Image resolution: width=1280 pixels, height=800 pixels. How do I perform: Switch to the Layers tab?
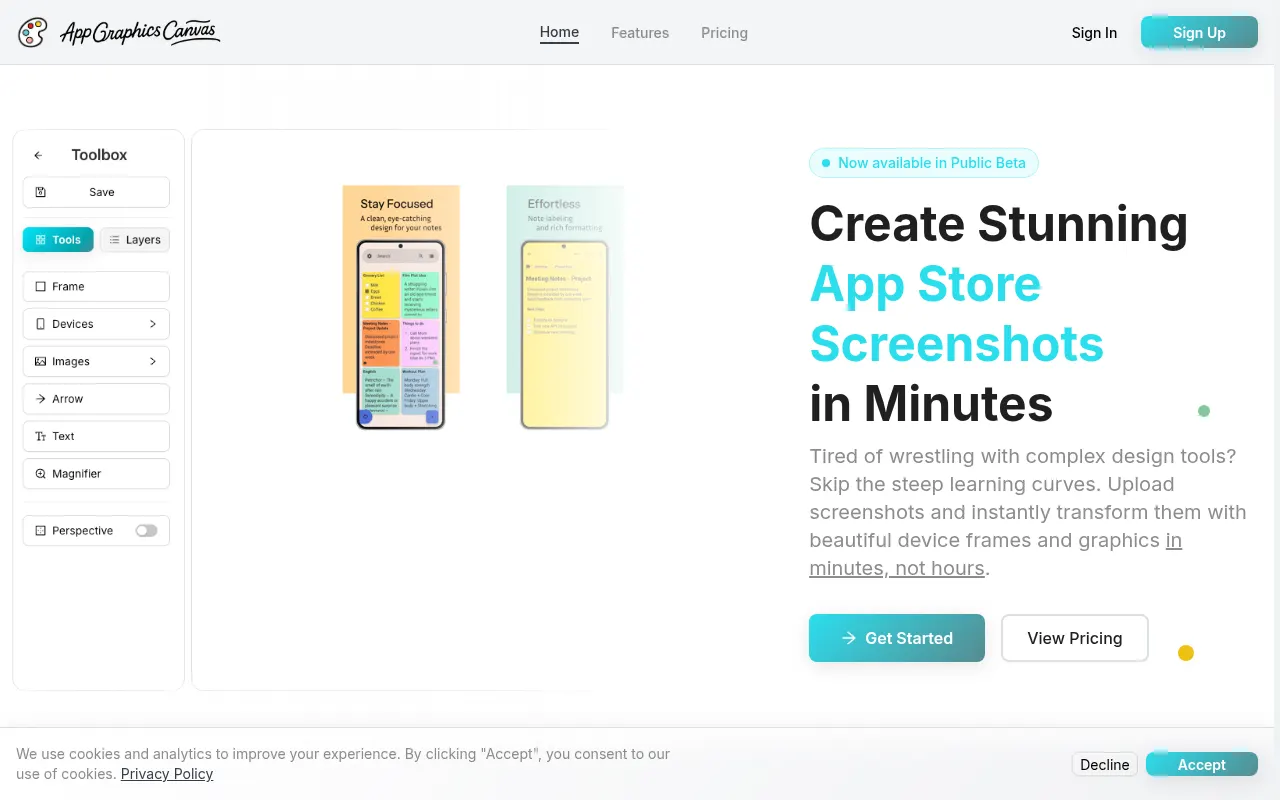coord(135,240)
